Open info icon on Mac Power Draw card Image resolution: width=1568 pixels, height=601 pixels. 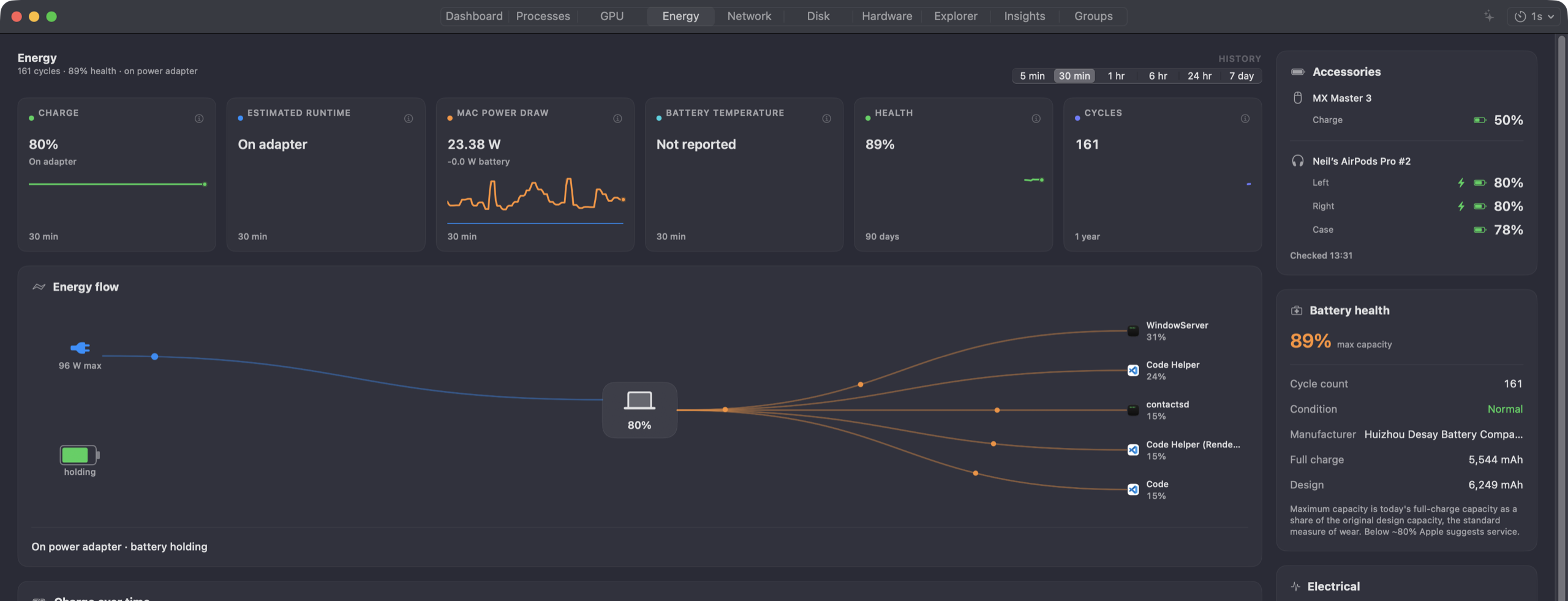617,118
